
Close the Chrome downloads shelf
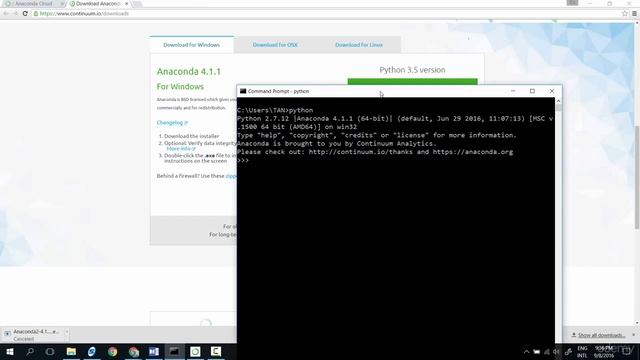click(633, 335)
